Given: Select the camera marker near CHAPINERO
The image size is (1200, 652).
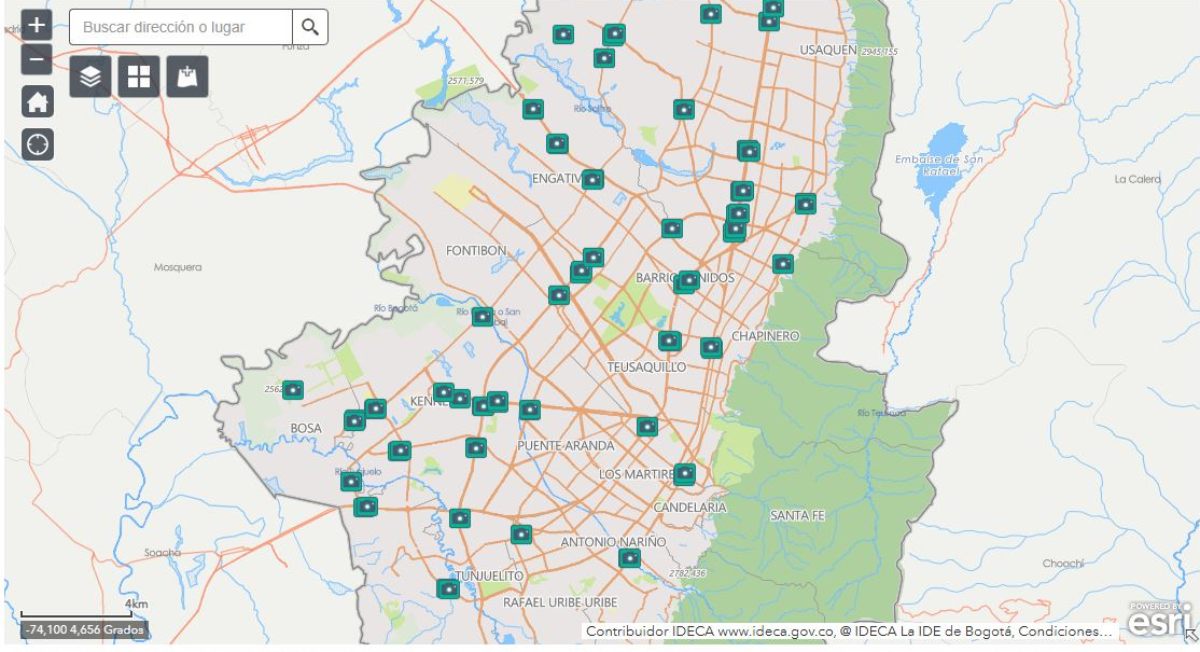Looking at the screenshot, I should [711, 347].
